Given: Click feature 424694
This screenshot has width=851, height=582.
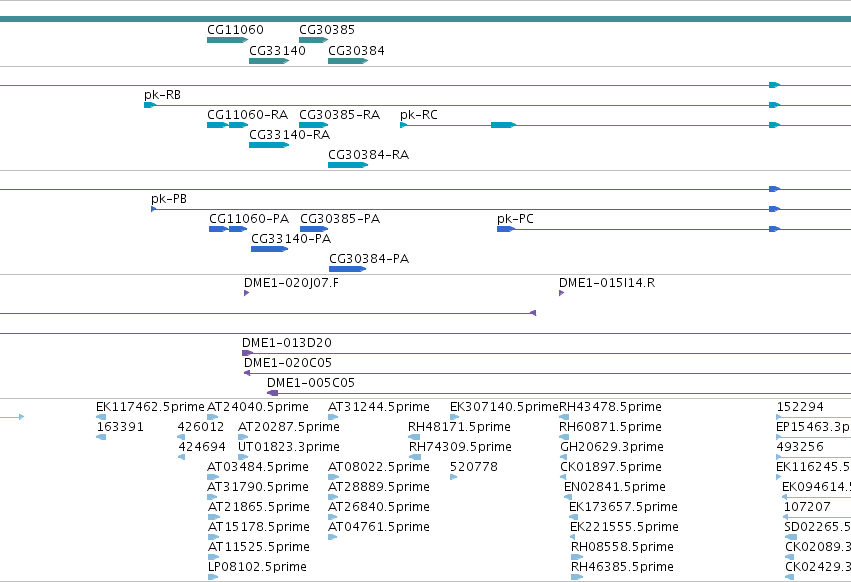Looking at the screenshot, I should click(181, 457).
